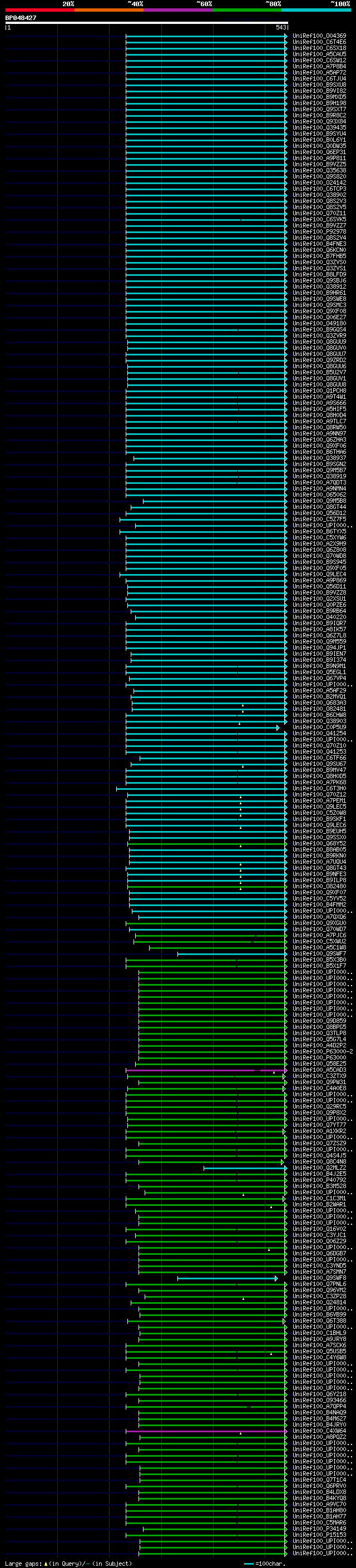Click the white query sequence bar
Viewport: 356px width, 1568px height.
pos(147,23)
